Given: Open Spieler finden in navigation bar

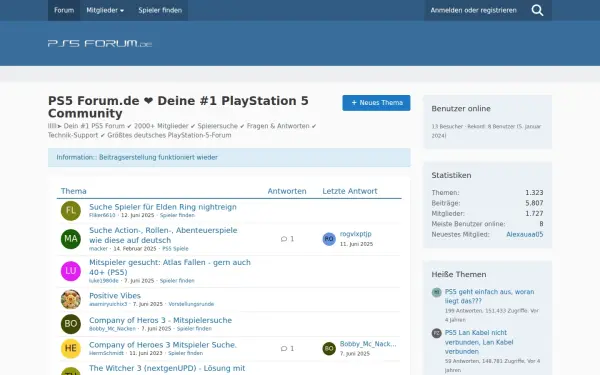Looking at the screenshot, I should point(160,10).
